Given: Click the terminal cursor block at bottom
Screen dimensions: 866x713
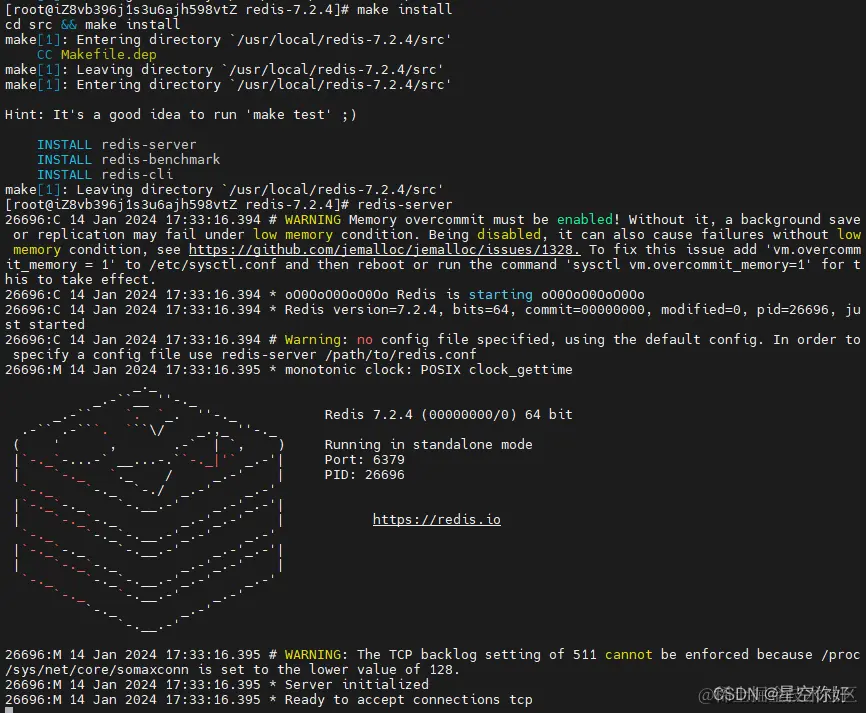Looking at the screenshot, I should [9, 710].
